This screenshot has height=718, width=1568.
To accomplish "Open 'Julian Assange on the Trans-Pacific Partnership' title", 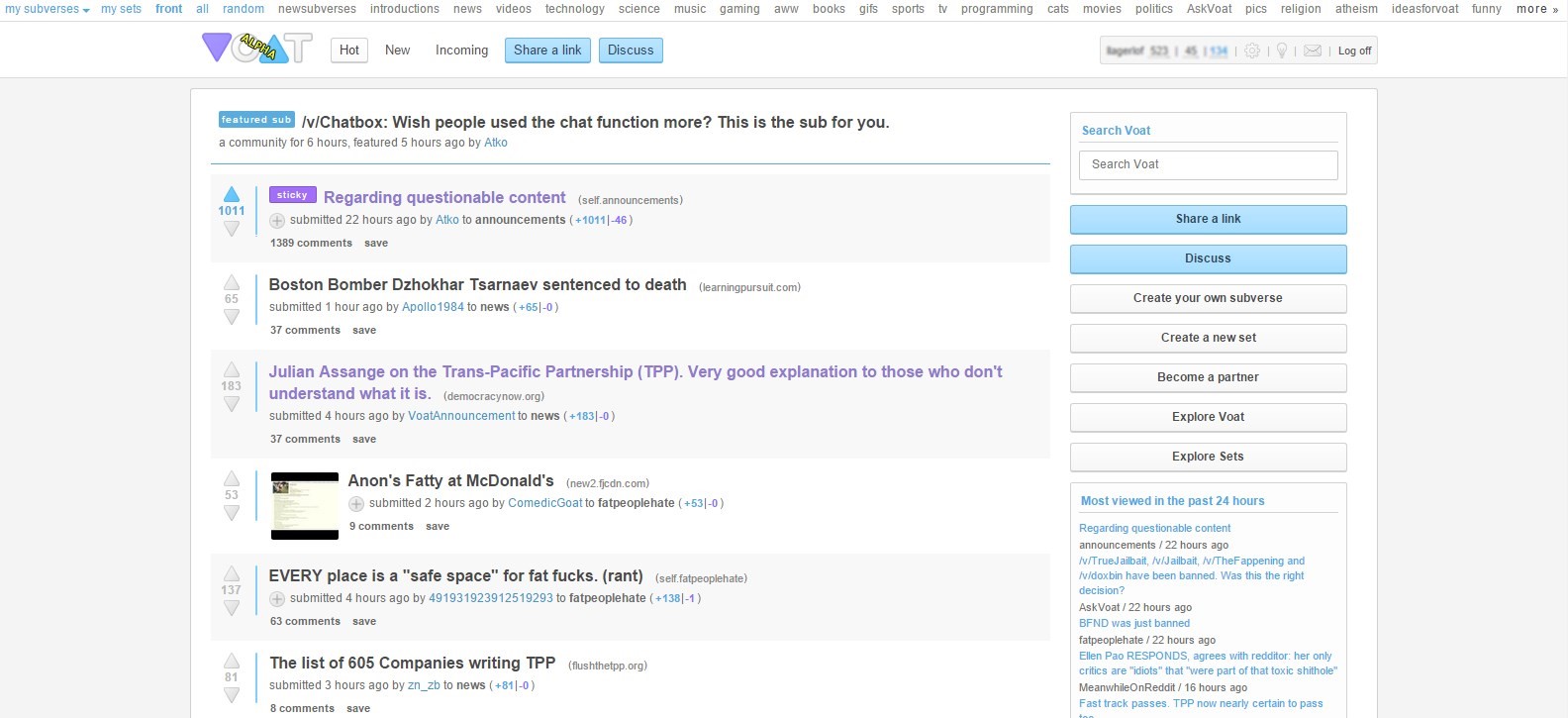I will pos(636,382).
